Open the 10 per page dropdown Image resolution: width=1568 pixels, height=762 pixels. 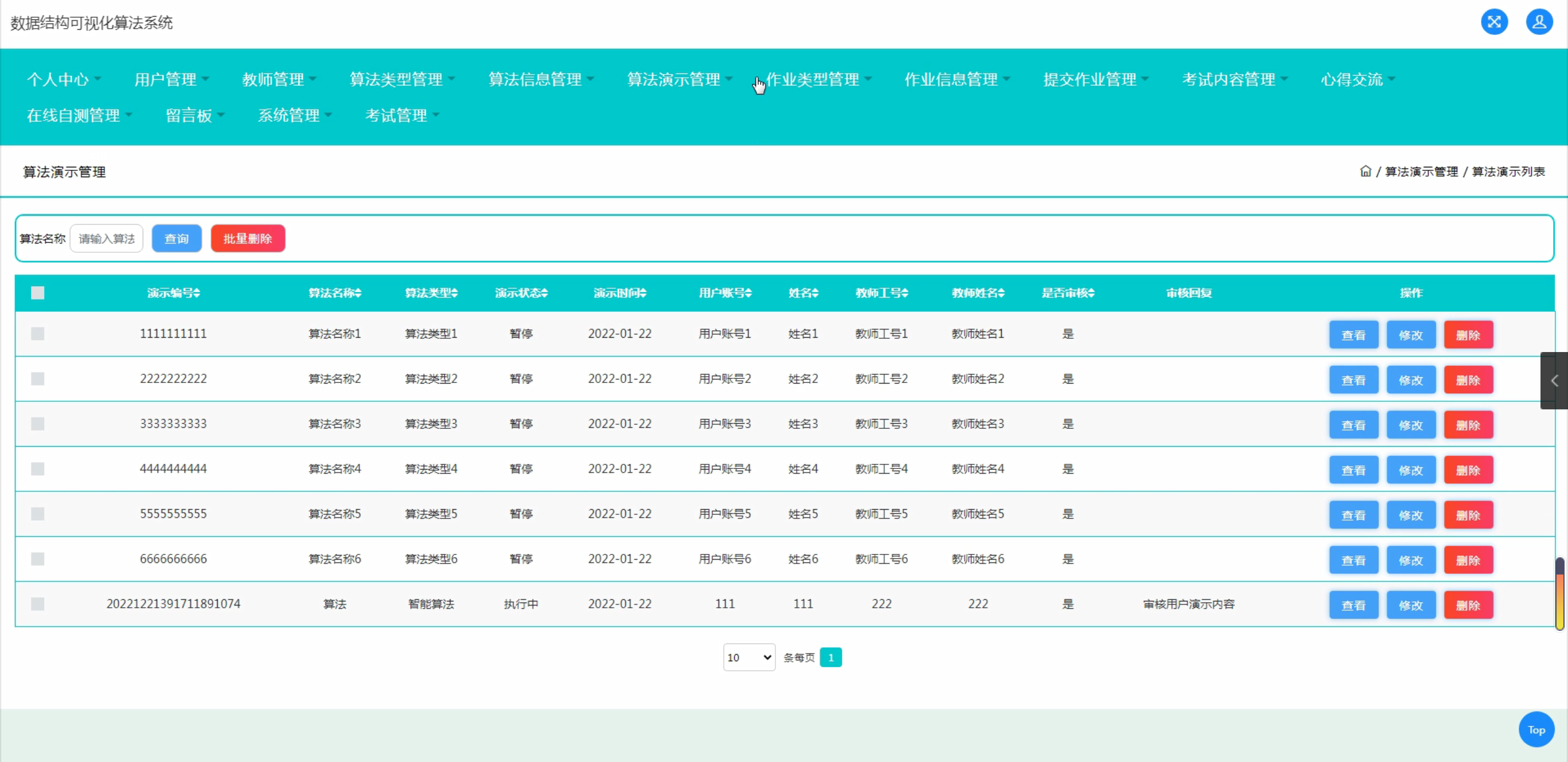click(748, 657)
